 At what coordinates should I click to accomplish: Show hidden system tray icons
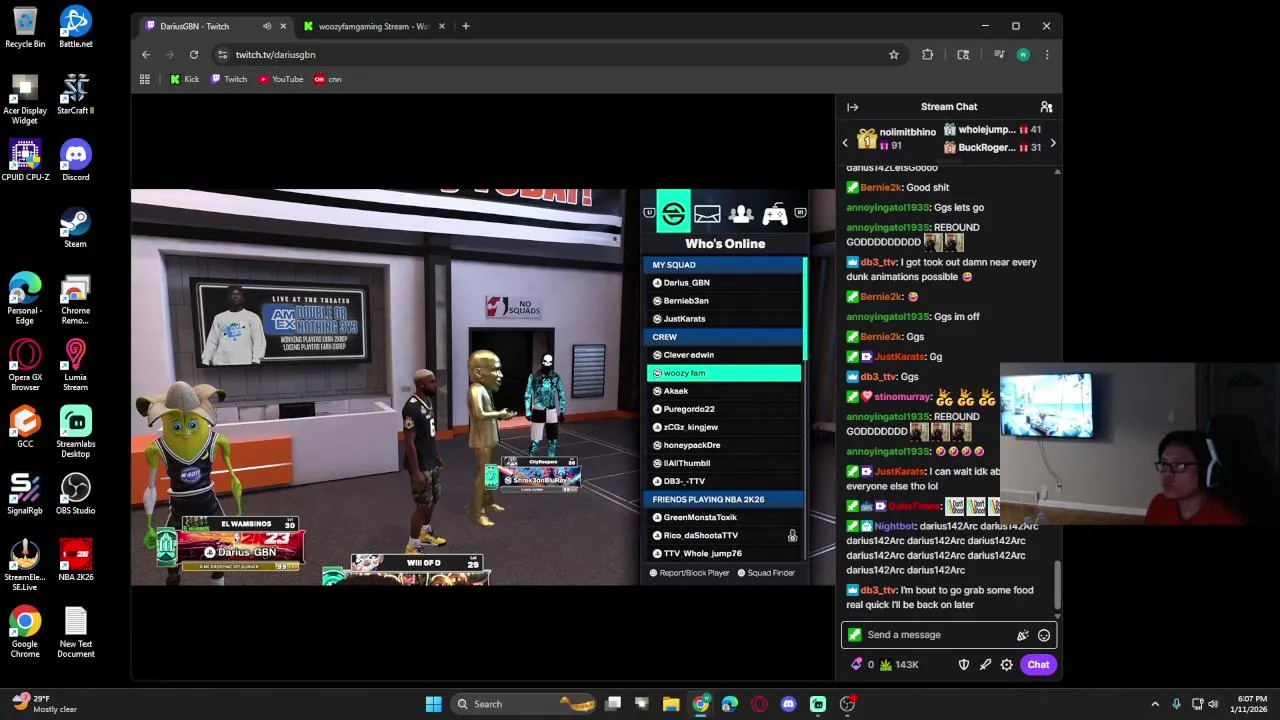pyautogui.click(x=1155, y=704)
